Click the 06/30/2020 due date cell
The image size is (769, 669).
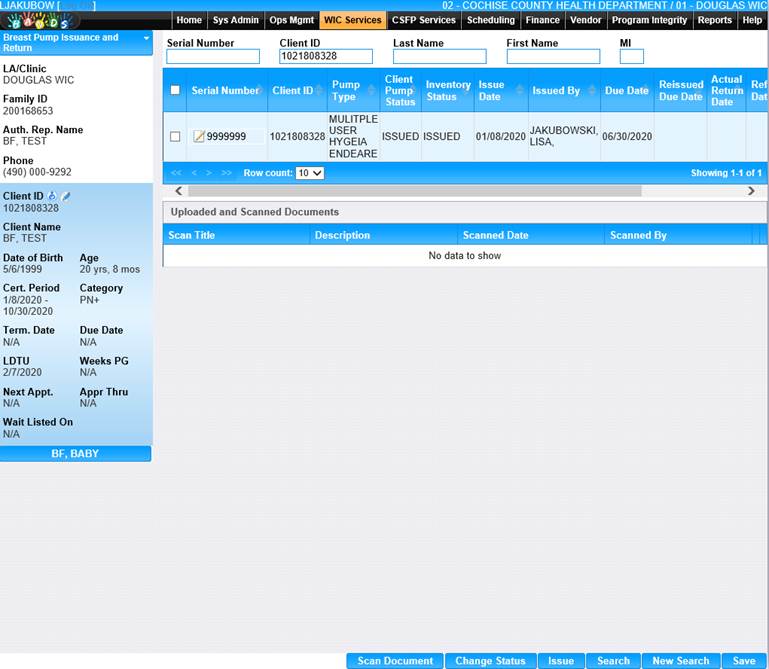click(x=627, y=136)
